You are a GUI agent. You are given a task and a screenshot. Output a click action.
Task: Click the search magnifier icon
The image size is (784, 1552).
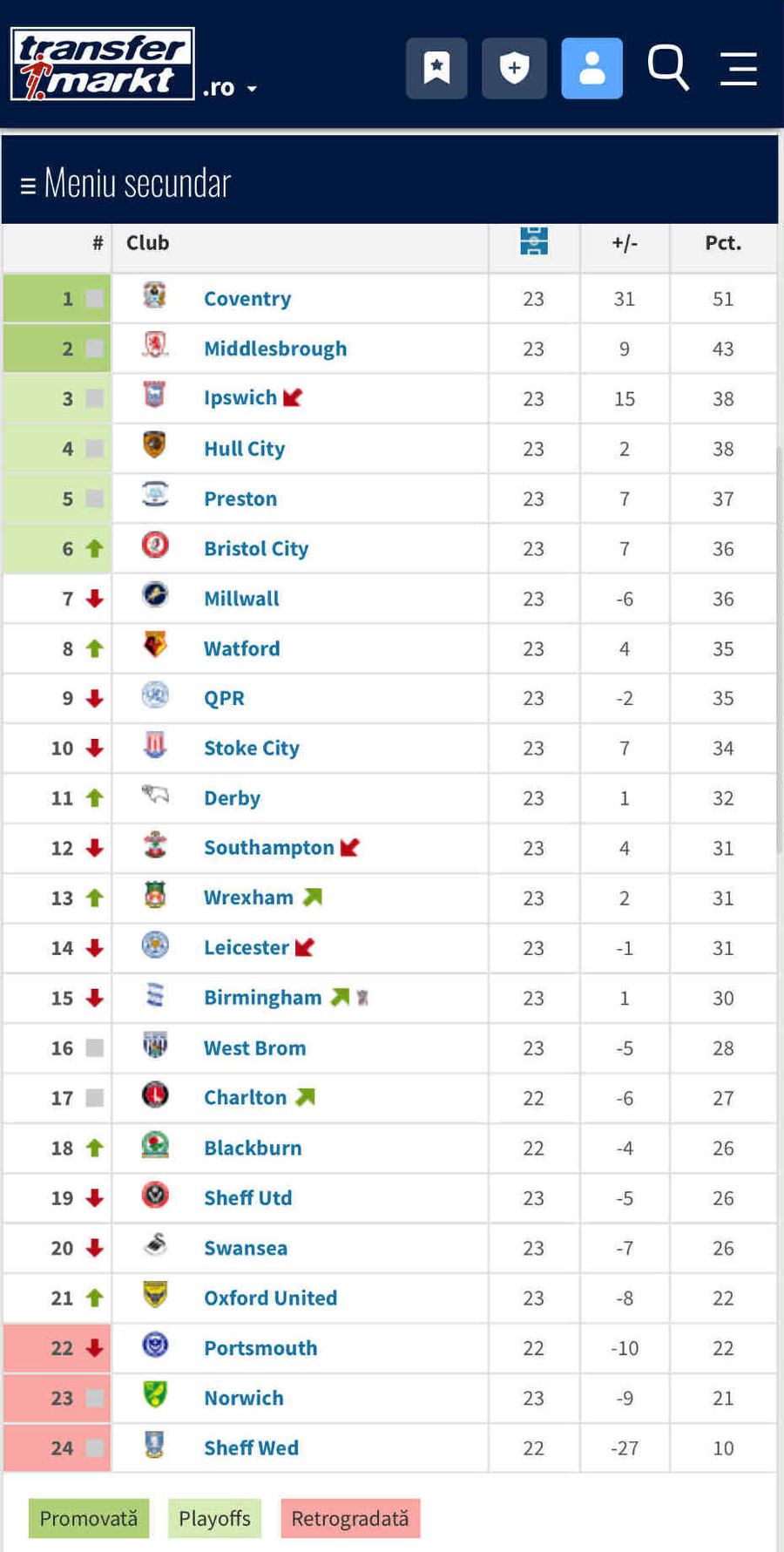(x=668, y=68)
